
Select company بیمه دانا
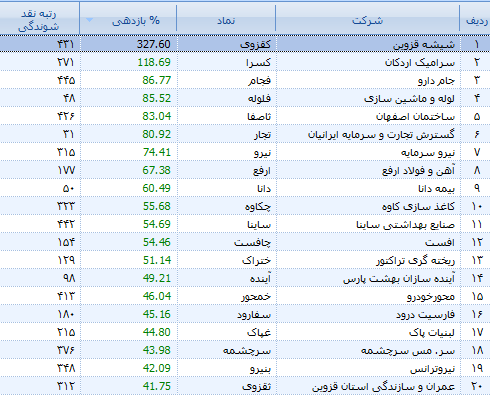coord(437,188)
